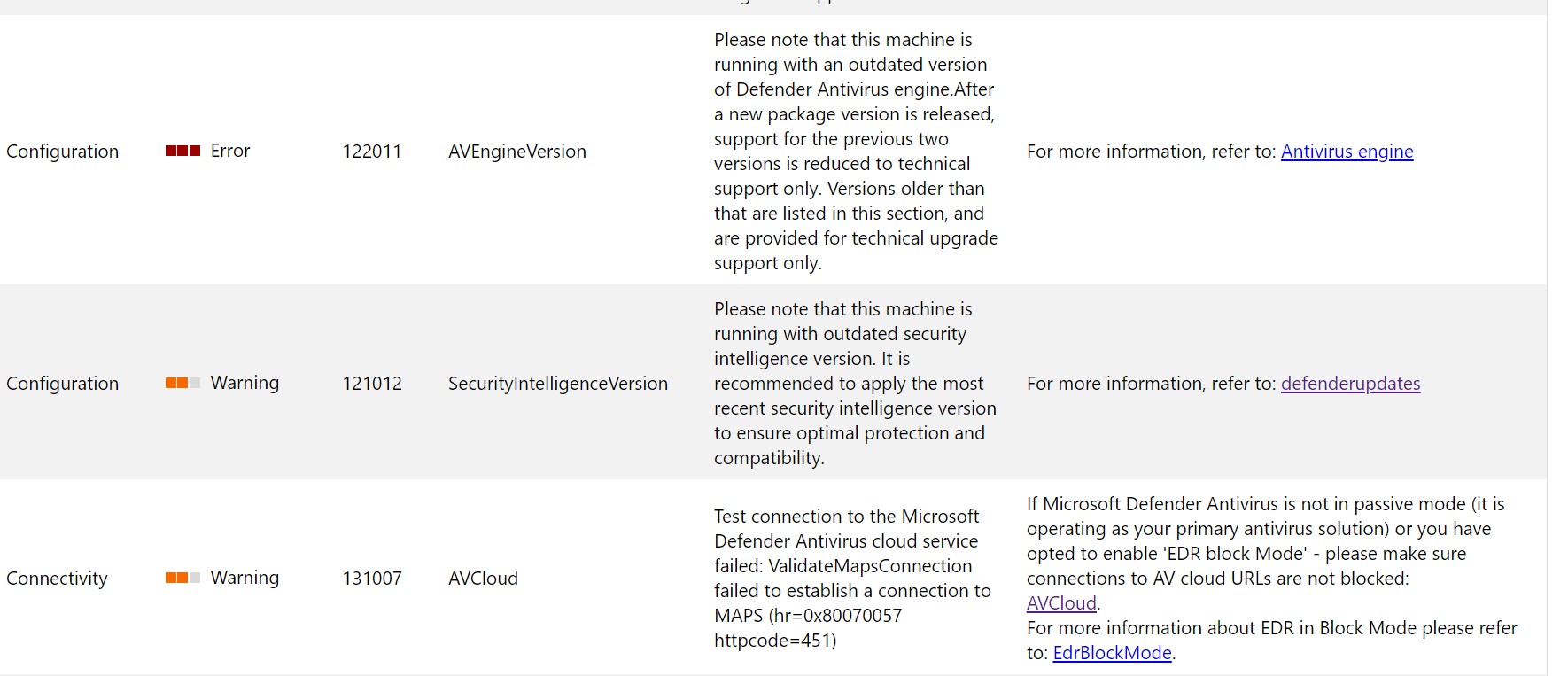This screenshot has height=676, width=1568.
Task: Click check ID 131007
Action: (x=372, y=579)
